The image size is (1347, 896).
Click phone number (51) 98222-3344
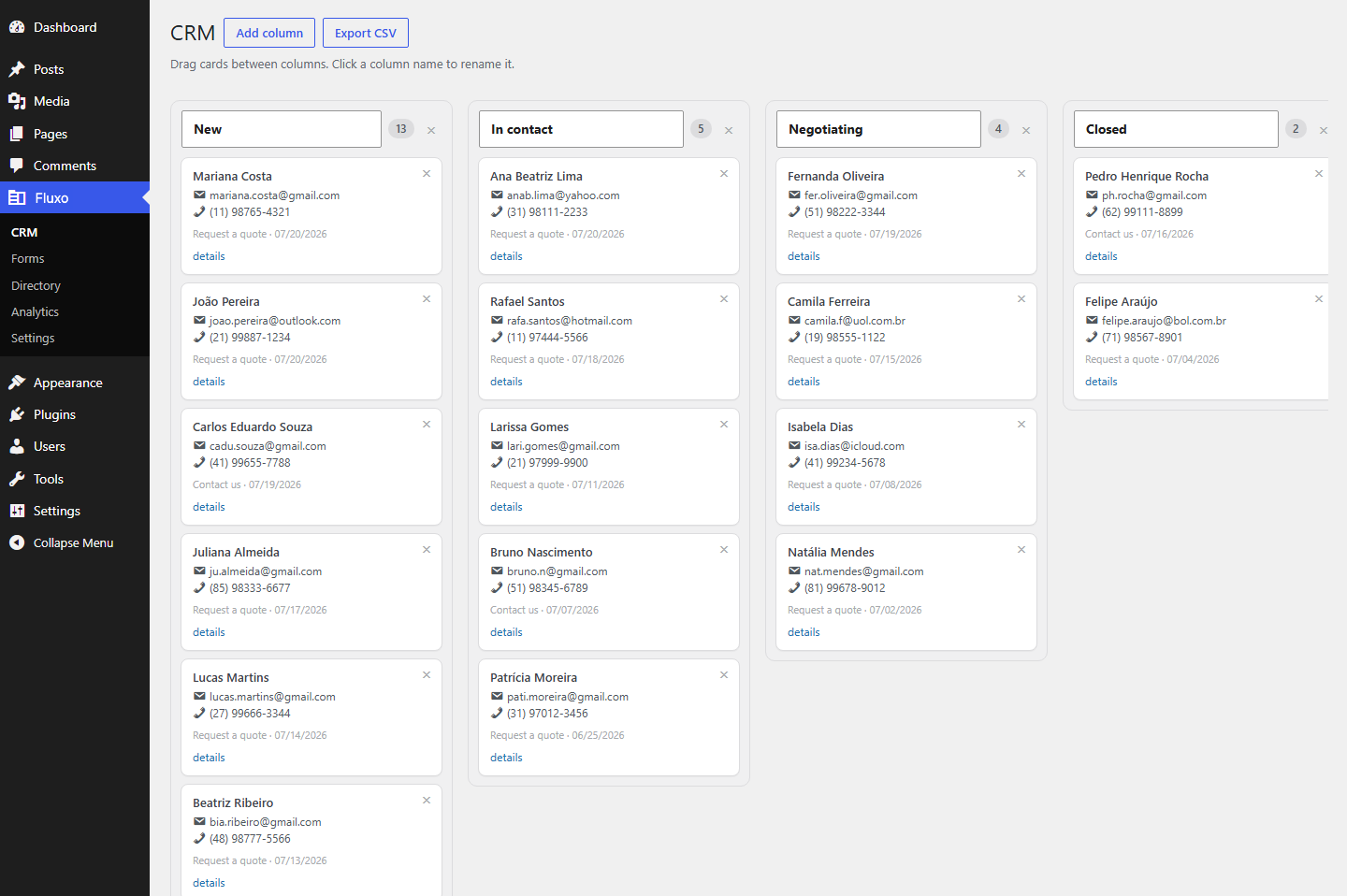[845, 212]
